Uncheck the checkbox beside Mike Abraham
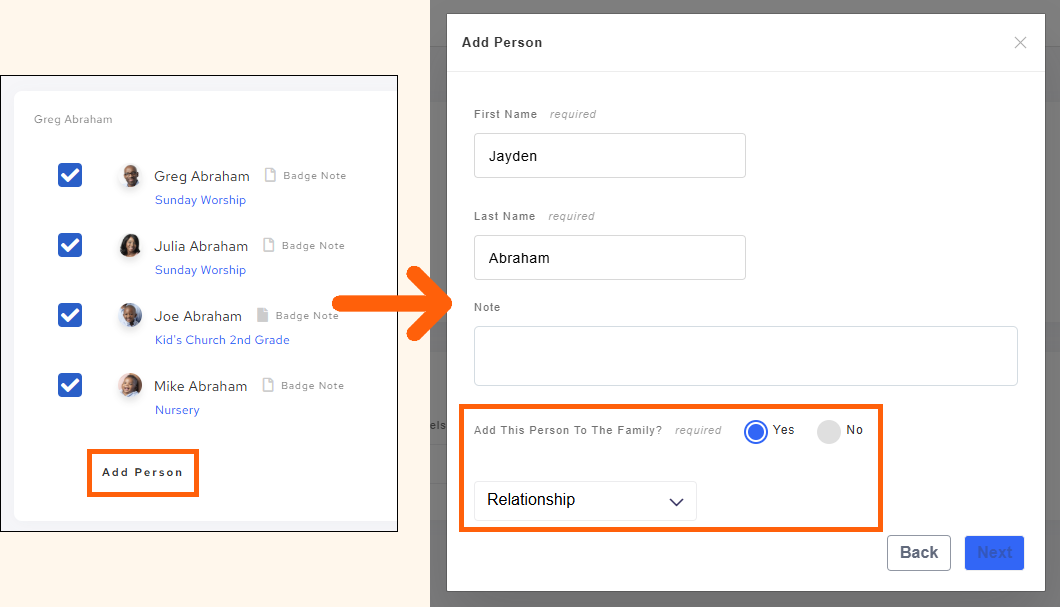Screen dimensions: 1060x607 69,385
